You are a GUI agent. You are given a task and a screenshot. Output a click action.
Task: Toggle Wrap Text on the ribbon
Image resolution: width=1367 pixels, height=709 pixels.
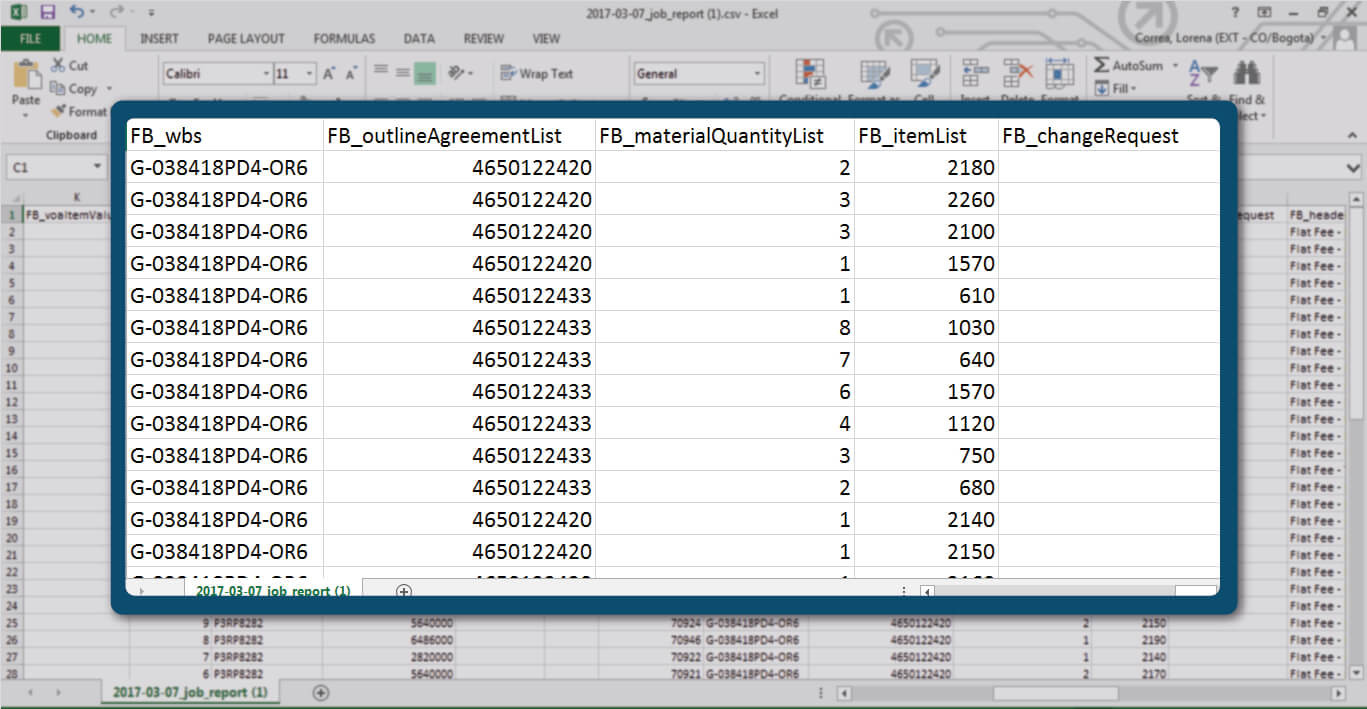[536, 74]
